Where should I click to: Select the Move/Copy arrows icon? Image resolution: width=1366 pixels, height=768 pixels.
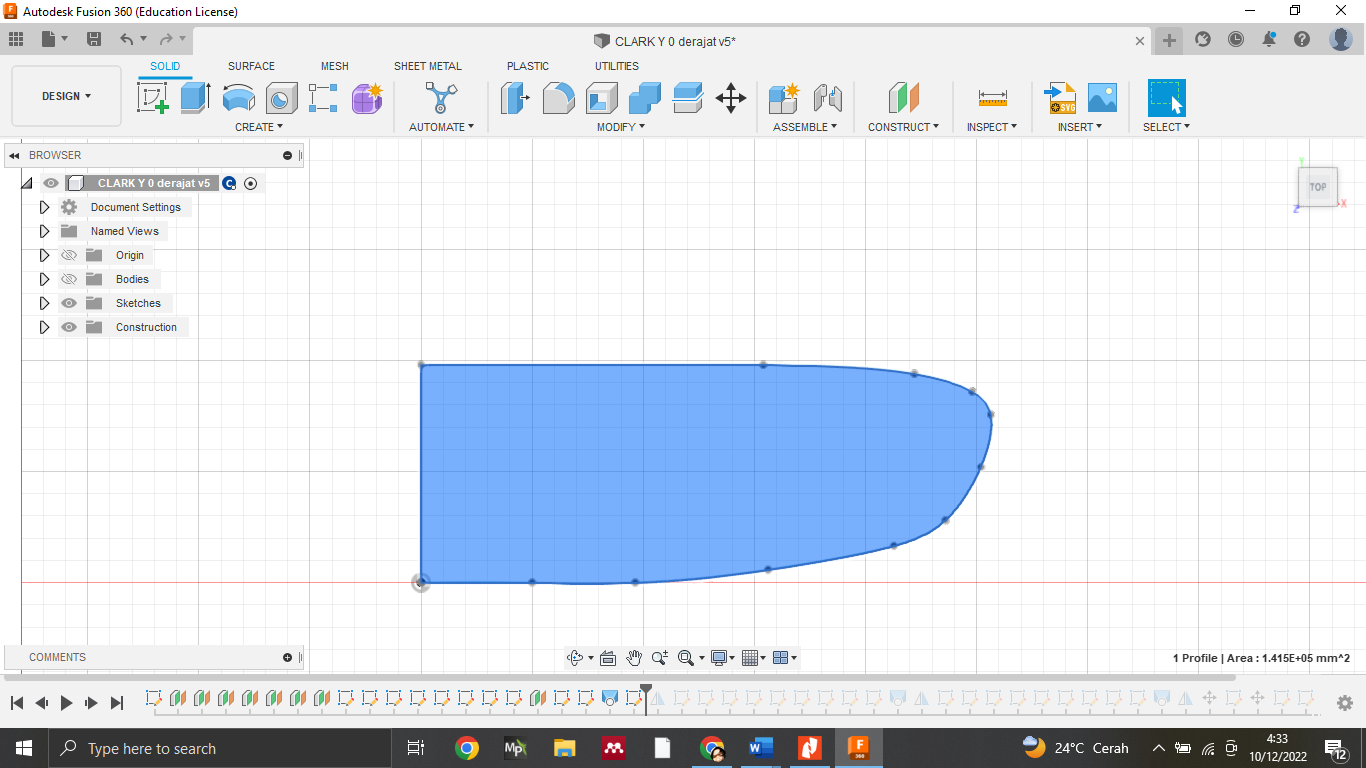tap(731, 98)
